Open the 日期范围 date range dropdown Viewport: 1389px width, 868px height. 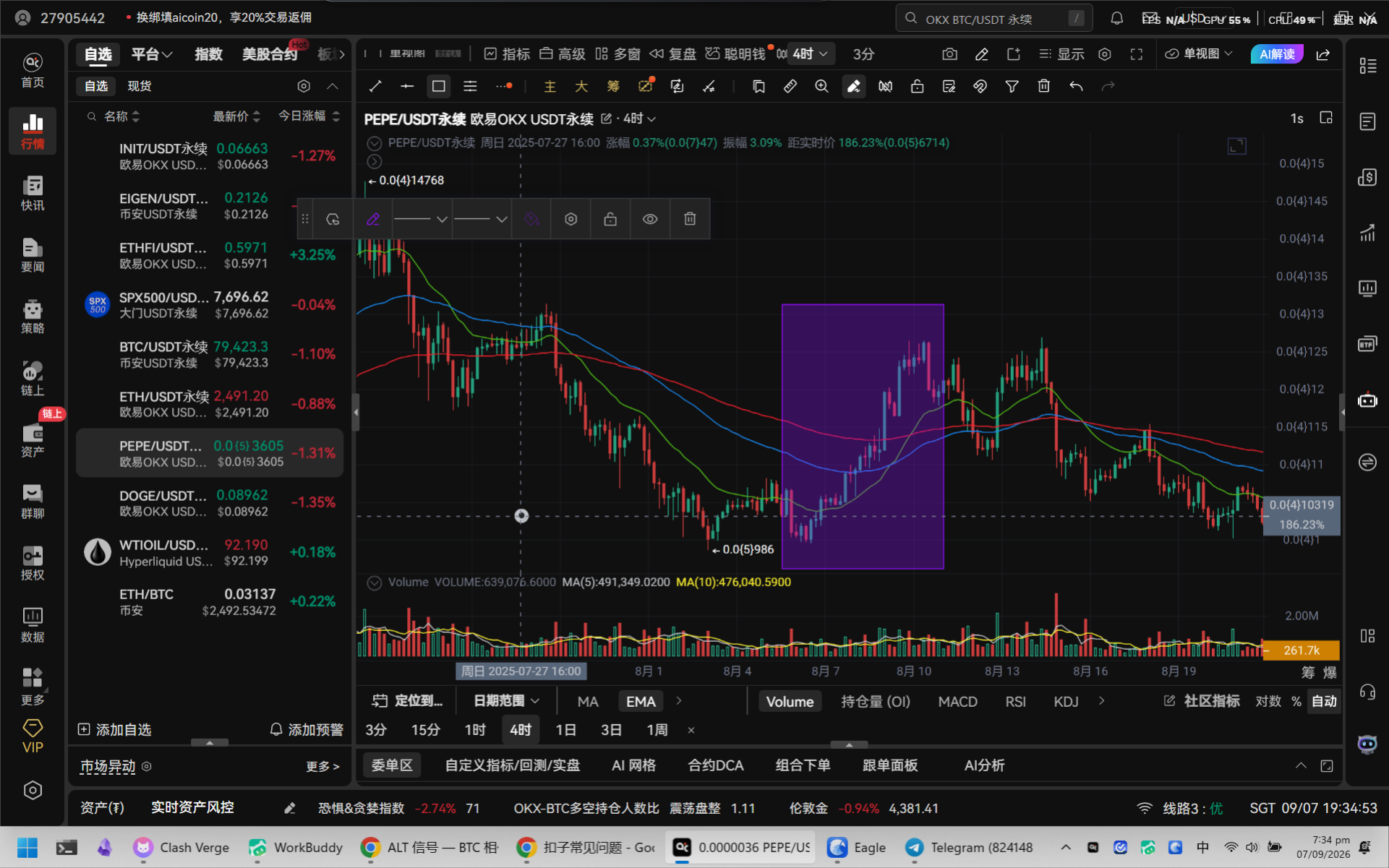506,701
